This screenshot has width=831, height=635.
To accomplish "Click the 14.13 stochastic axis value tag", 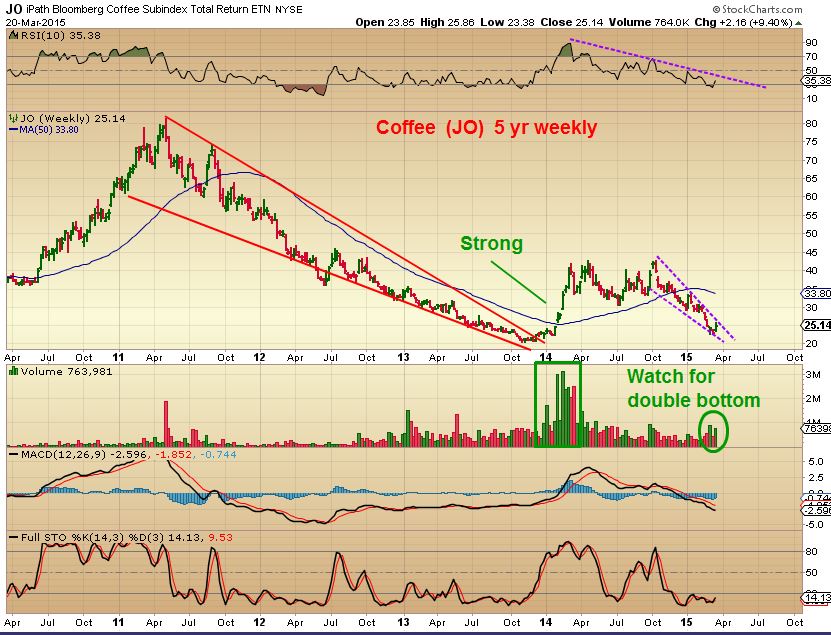I will [x=817, y=598].
